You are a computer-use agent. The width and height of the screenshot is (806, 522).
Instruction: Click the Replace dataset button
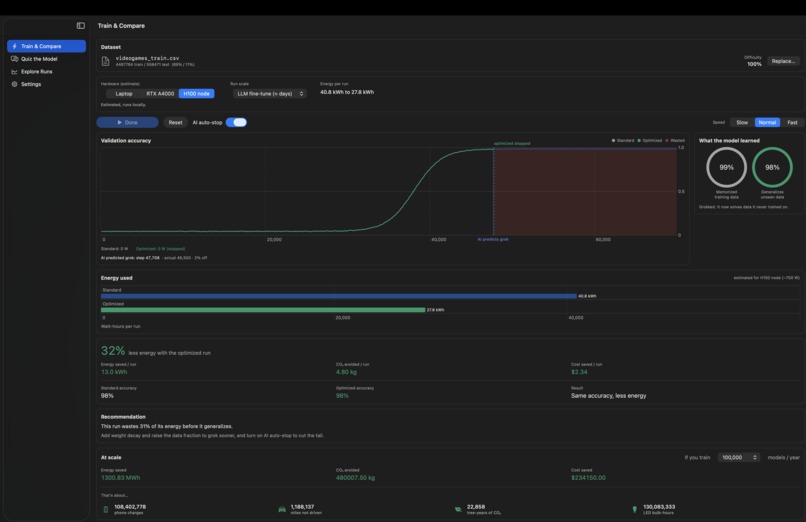783,61
